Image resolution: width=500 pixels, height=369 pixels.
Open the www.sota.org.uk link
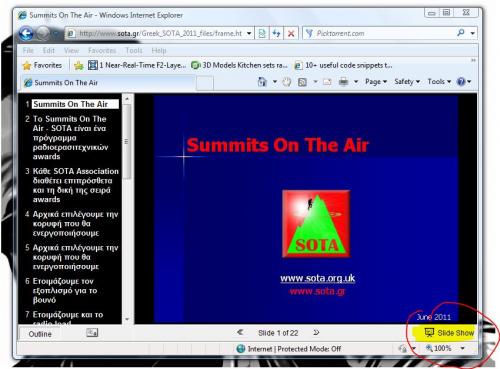(317, 278)
